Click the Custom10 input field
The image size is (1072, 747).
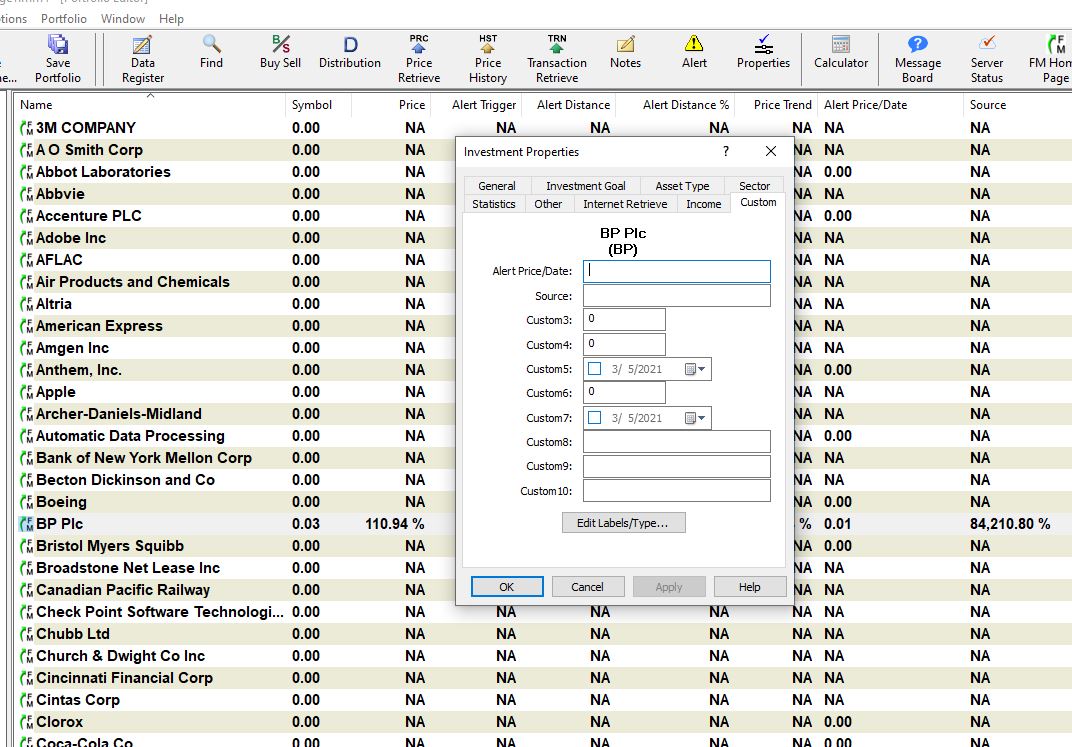coord(676,491)
